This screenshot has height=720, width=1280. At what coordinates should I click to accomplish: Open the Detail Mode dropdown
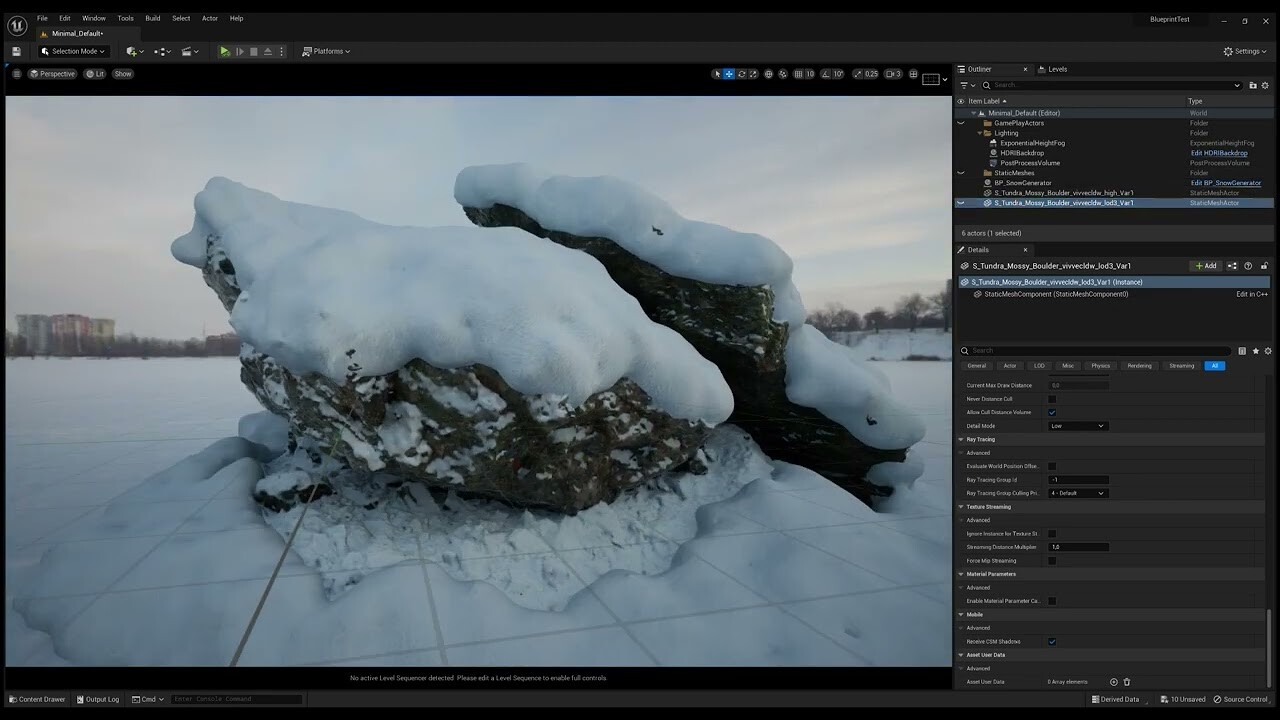1075,425
